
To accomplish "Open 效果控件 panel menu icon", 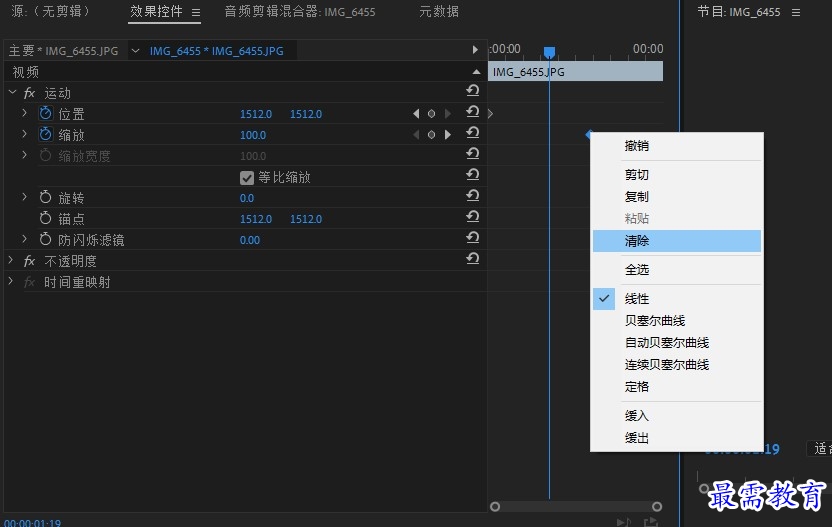I will [196, 12].
